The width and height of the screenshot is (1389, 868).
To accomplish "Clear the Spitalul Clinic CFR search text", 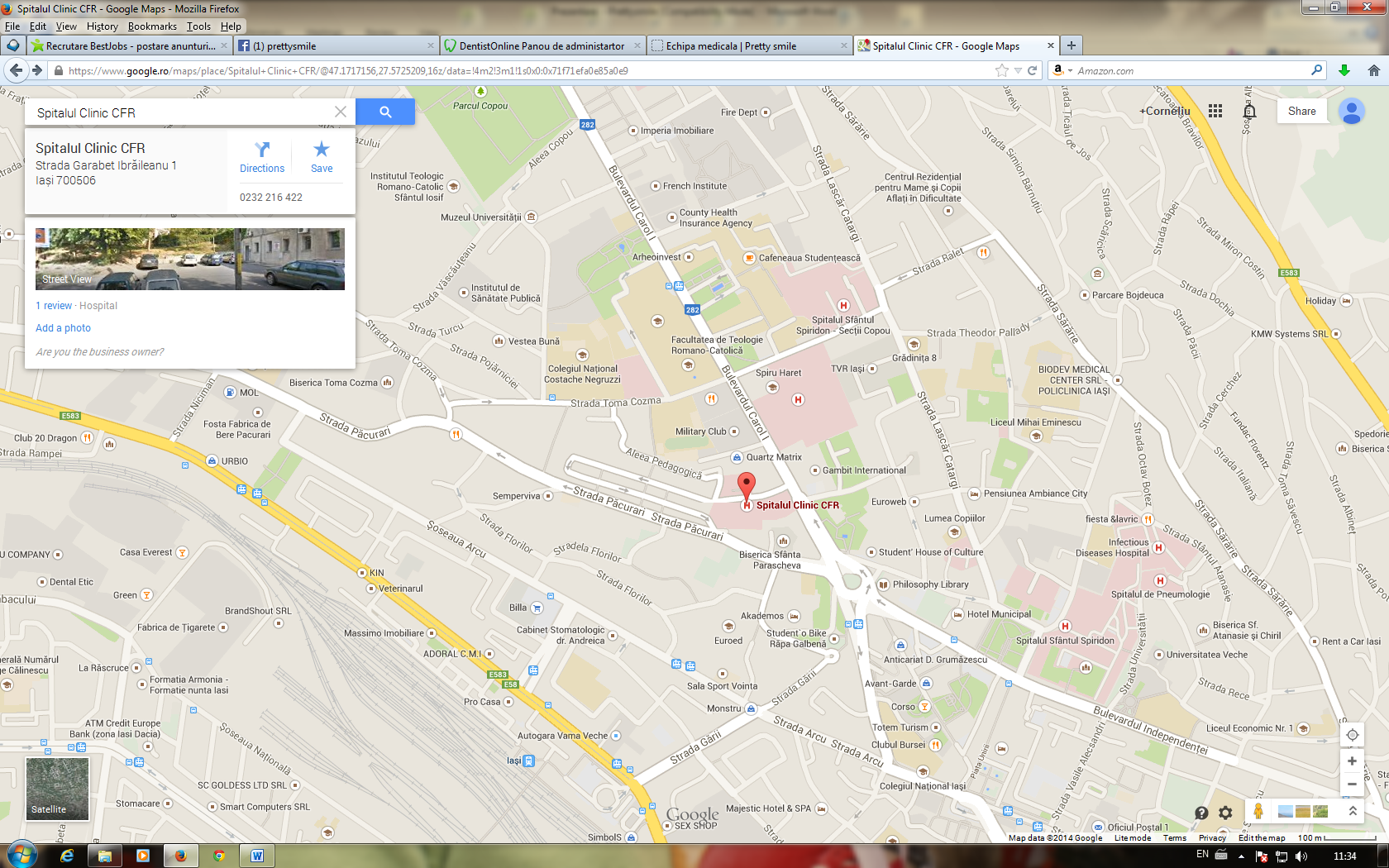I will (x=341, y=112).
